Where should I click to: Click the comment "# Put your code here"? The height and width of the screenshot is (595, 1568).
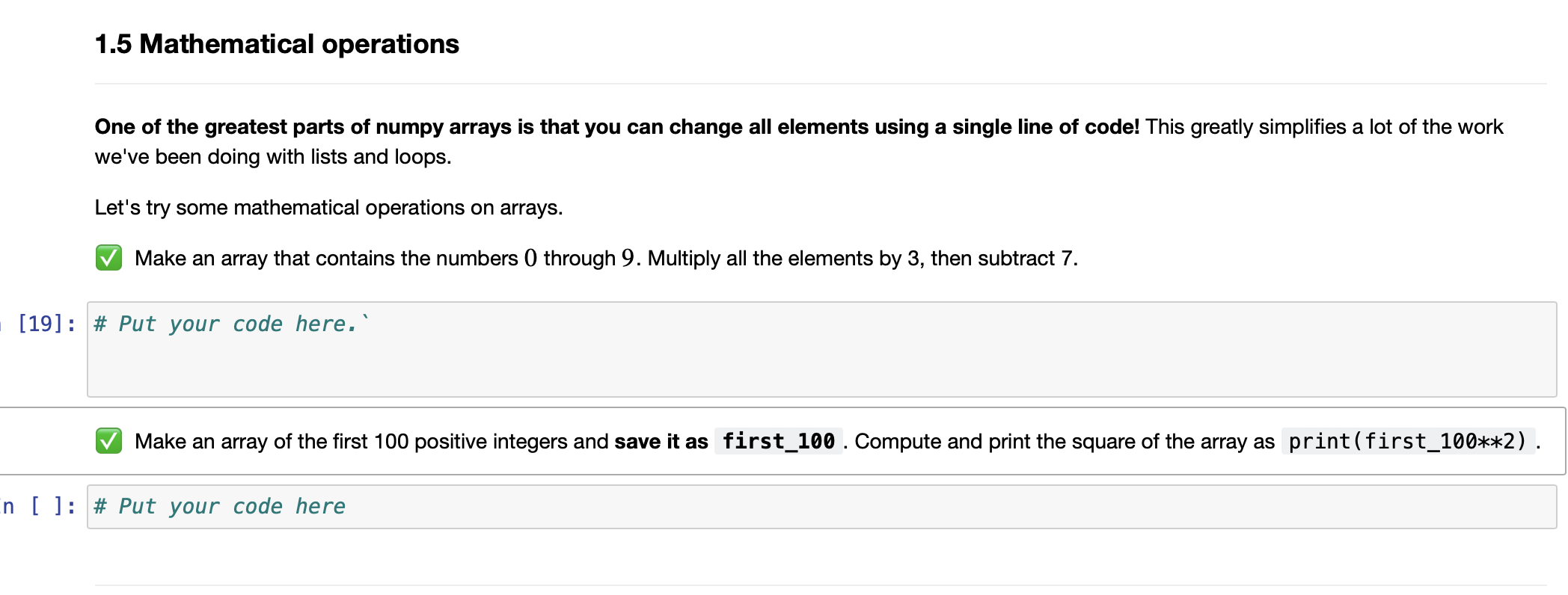tap(220, 506)
